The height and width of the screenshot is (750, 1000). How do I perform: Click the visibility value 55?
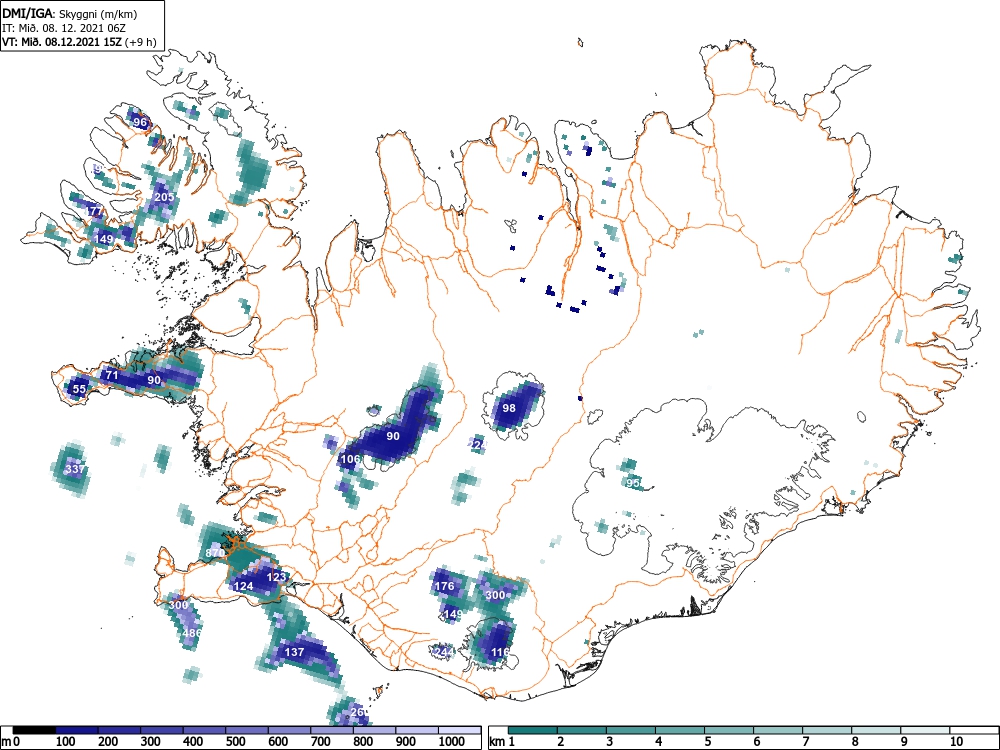(79, 388)
